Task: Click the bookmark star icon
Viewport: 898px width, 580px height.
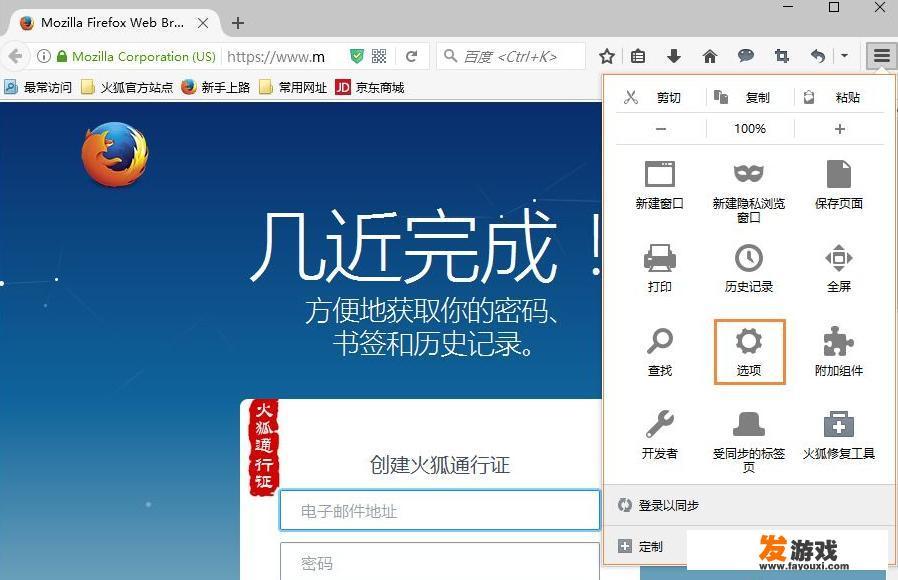Action: click(606, 56)
